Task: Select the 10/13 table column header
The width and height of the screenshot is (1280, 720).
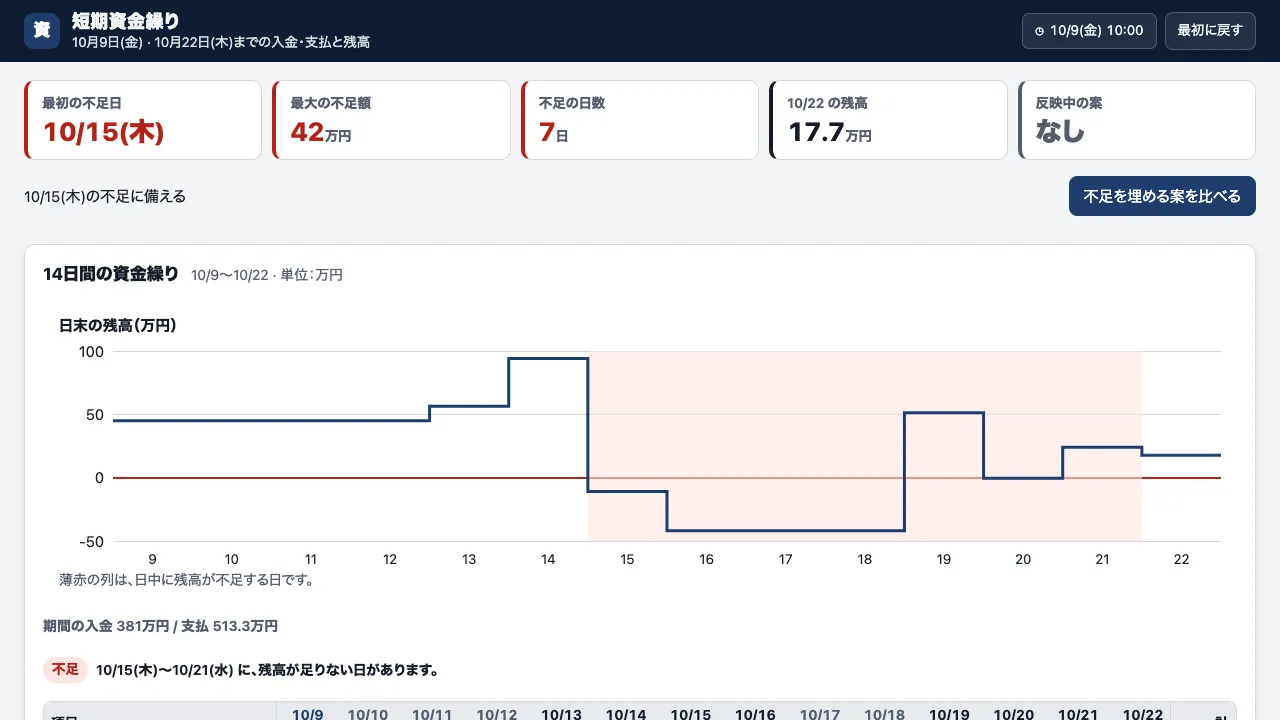Action: pos(562,714)
